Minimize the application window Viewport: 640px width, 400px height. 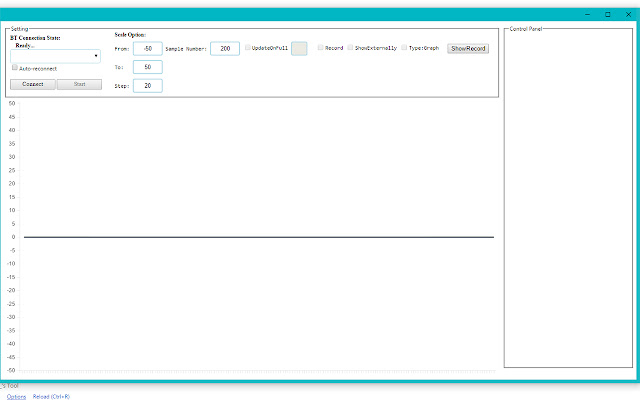588,14
